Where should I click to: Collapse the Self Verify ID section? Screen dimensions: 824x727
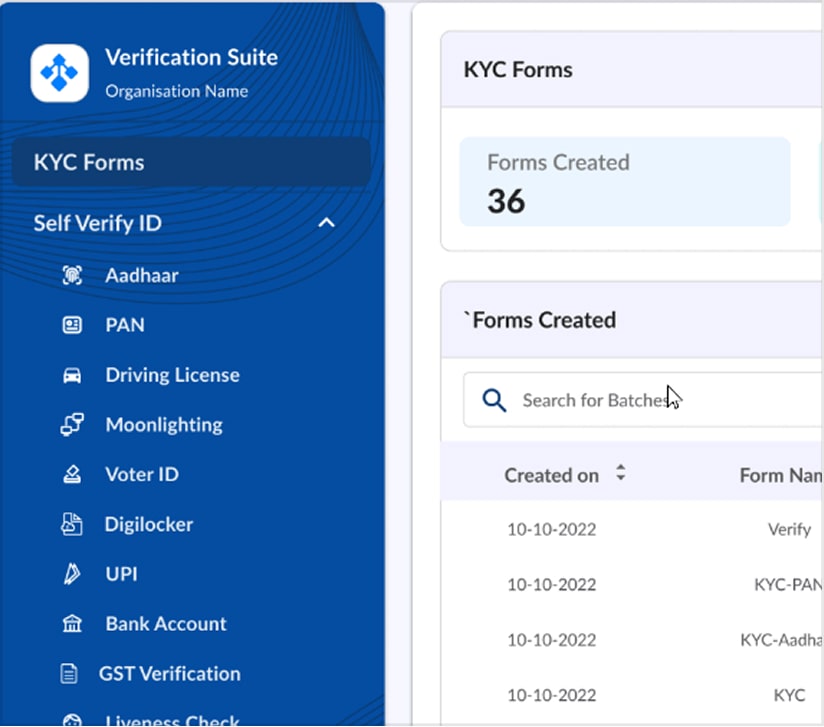[326, 223]
